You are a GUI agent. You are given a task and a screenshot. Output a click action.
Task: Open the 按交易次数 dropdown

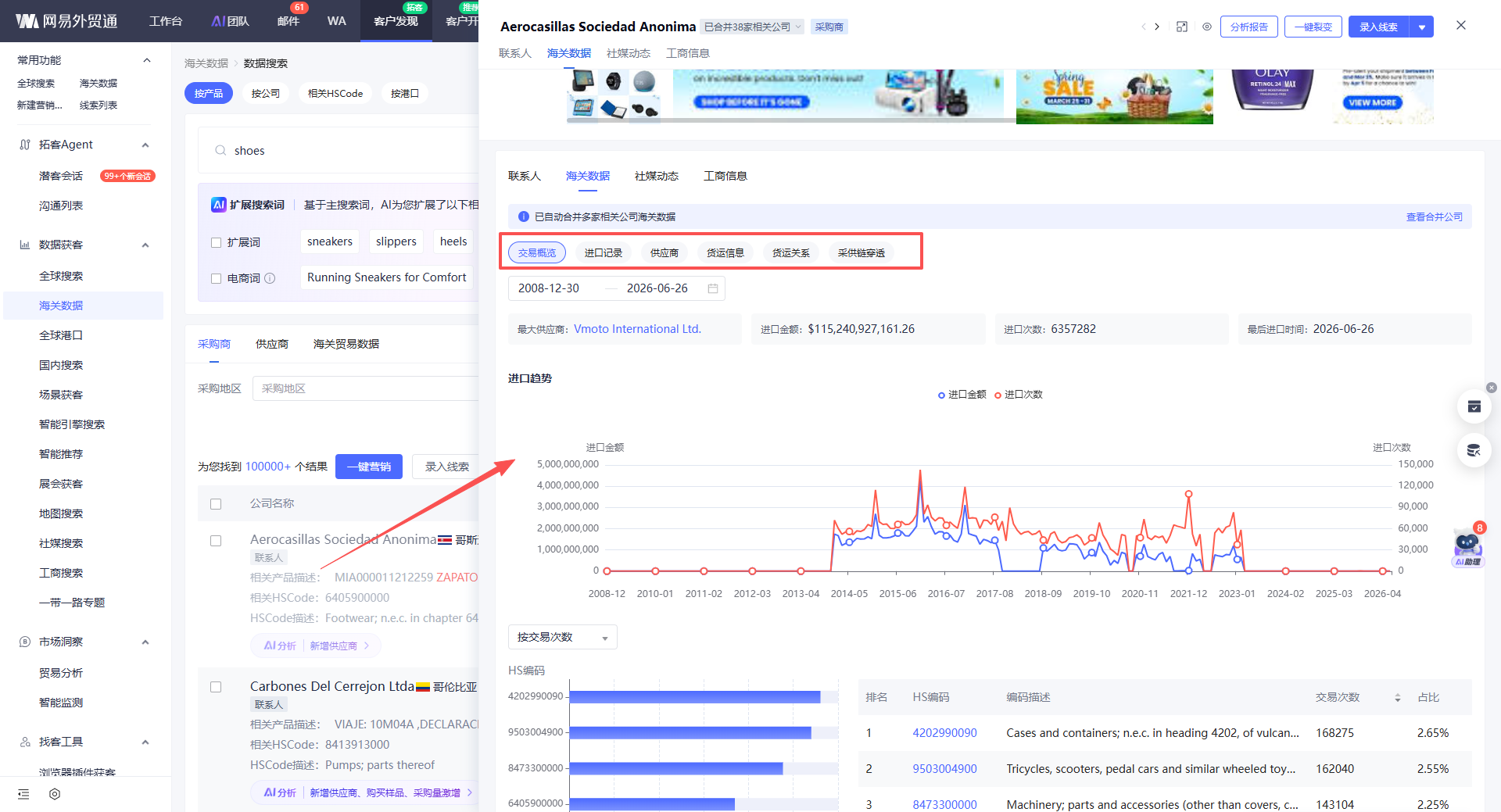tap(563, 637)
